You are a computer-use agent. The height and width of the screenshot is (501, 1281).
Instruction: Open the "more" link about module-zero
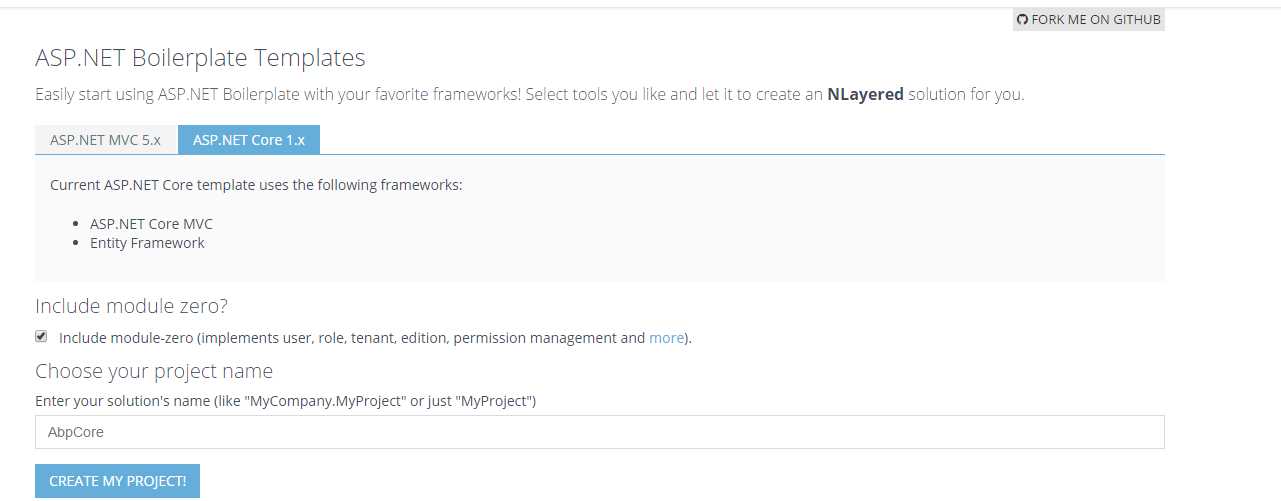coord(667,338)
